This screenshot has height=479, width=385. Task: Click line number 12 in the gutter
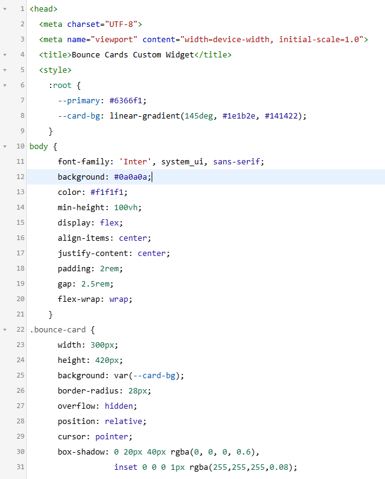point(20,177)
